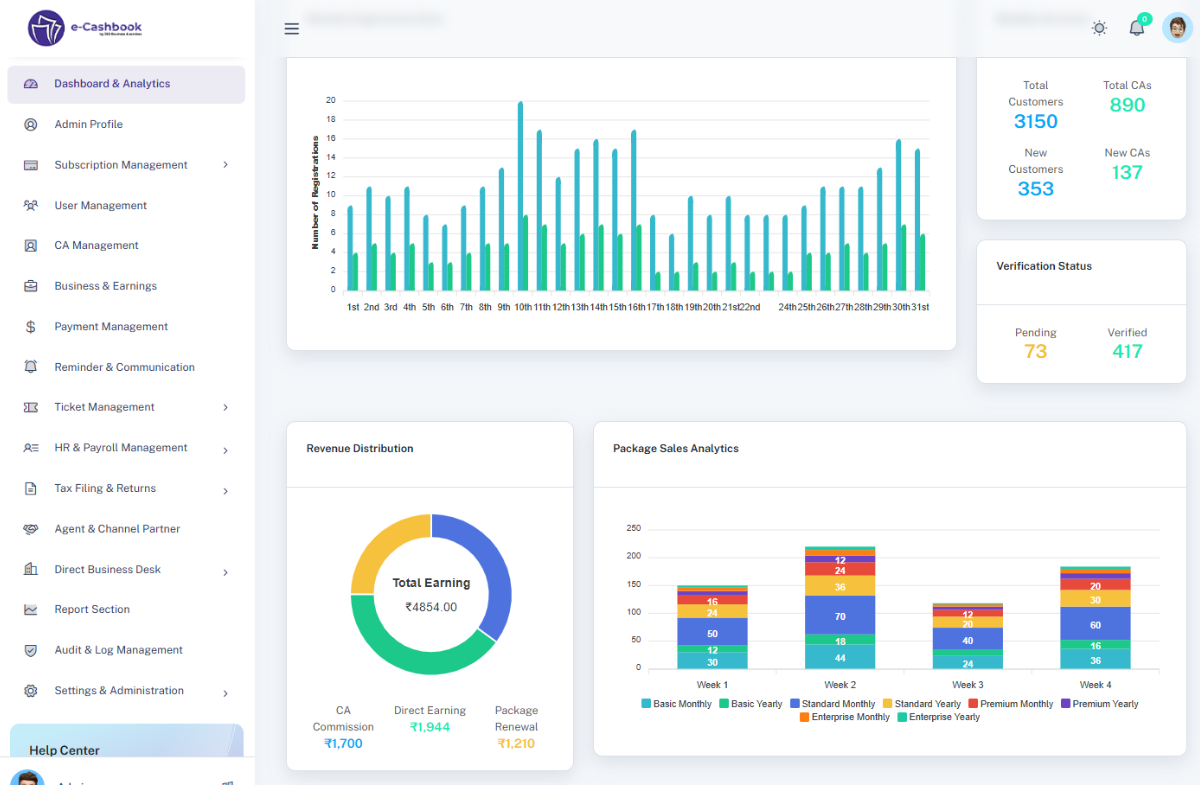Click the Audit & Log Management shield icon
The image size is (1200, 785).
(31, 651)
